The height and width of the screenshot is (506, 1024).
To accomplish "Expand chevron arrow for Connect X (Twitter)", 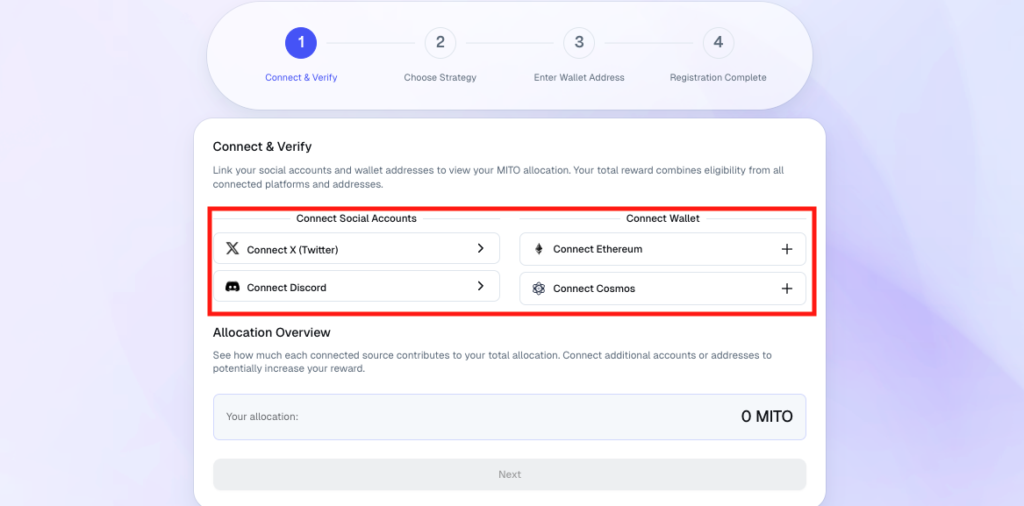I will (481, 248).
